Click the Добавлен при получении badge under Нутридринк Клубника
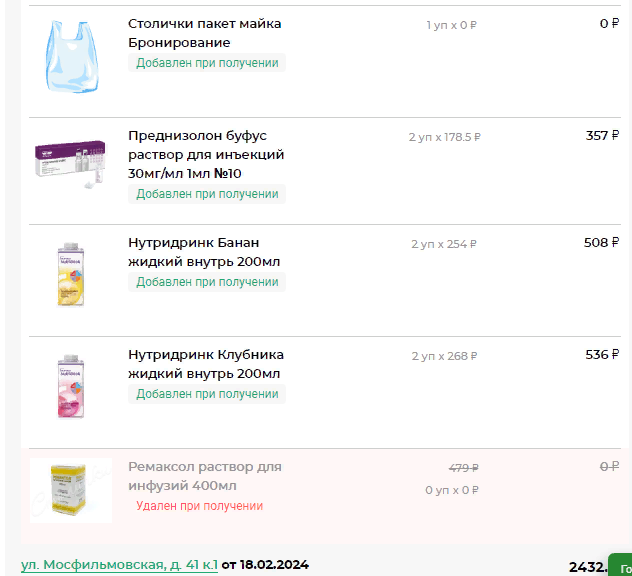The width and height of the screenshot is (632, 576). coord(207,394)
